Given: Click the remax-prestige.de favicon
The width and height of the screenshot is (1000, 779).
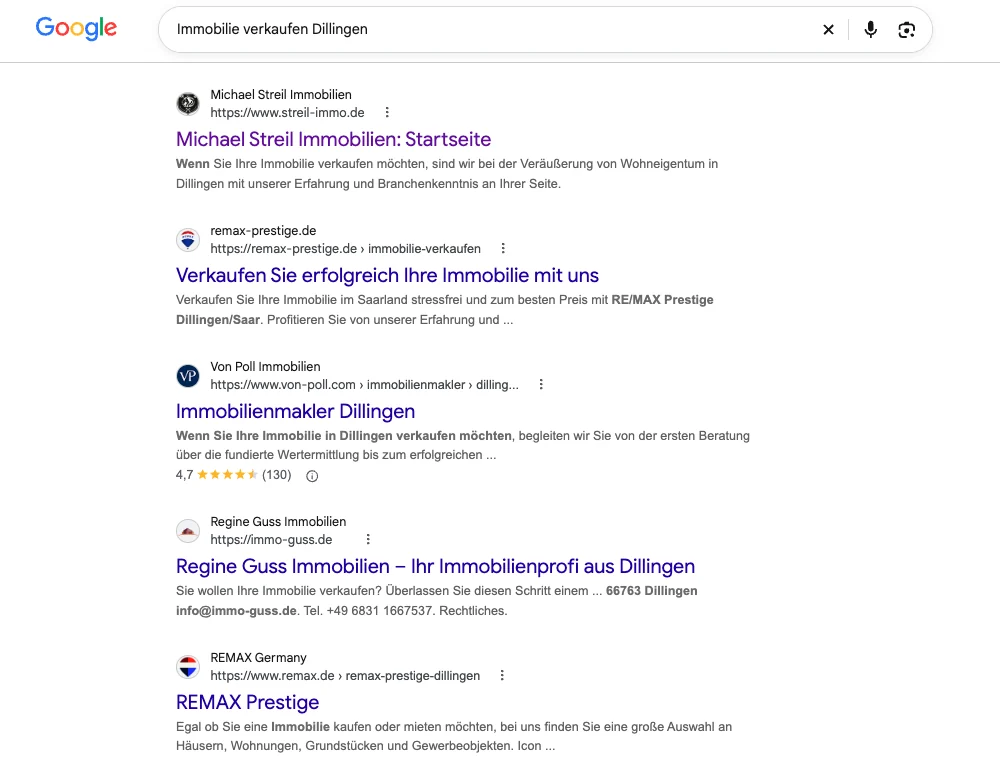Looking at the screenshot, I should point(188,239).
